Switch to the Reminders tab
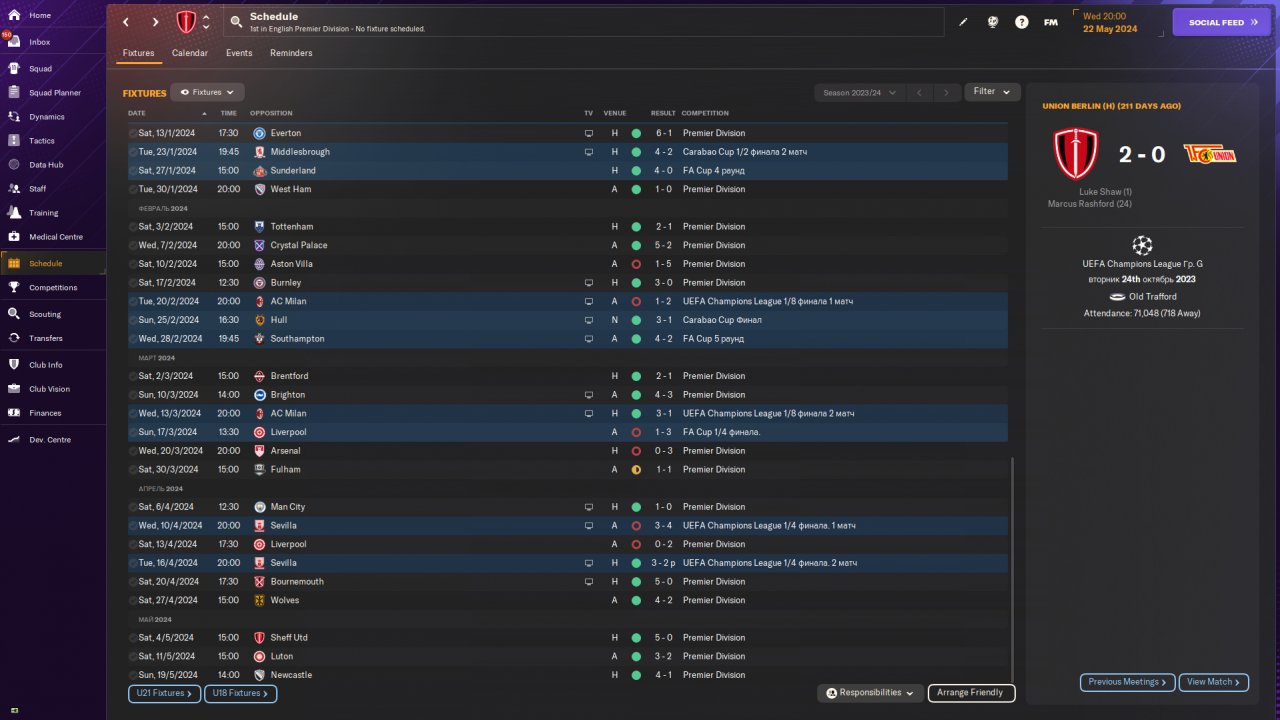Viewport: 1280px width, 720px height. 291,53
